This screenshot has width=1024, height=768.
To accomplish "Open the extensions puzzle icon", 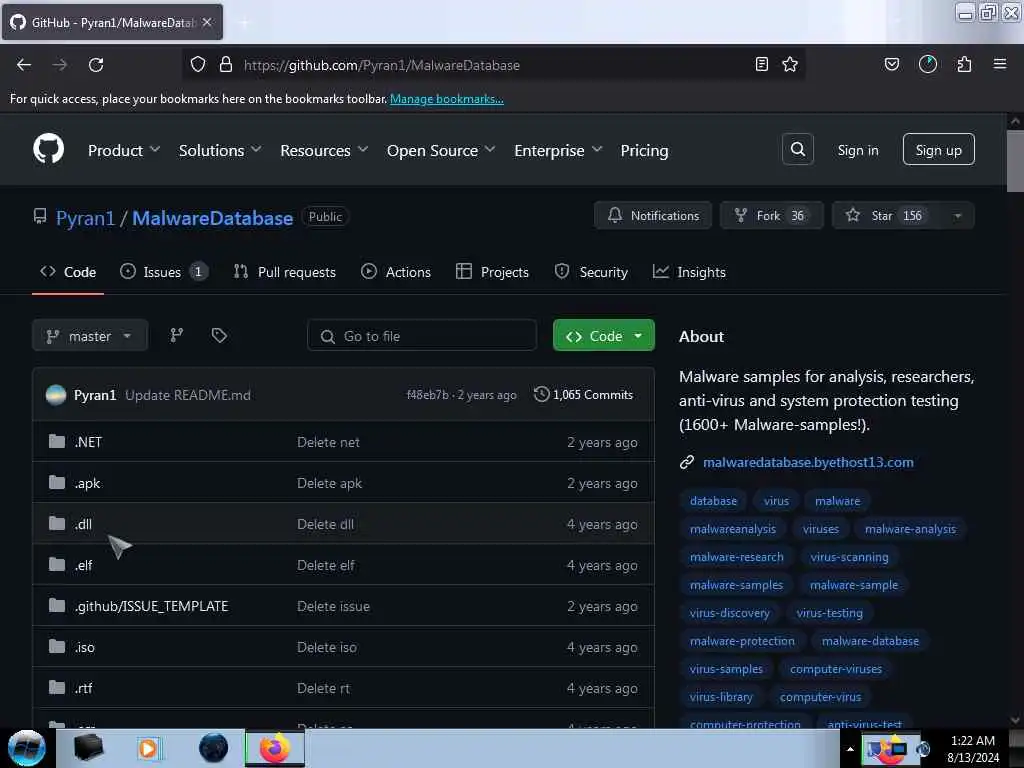I will [964, 64].
